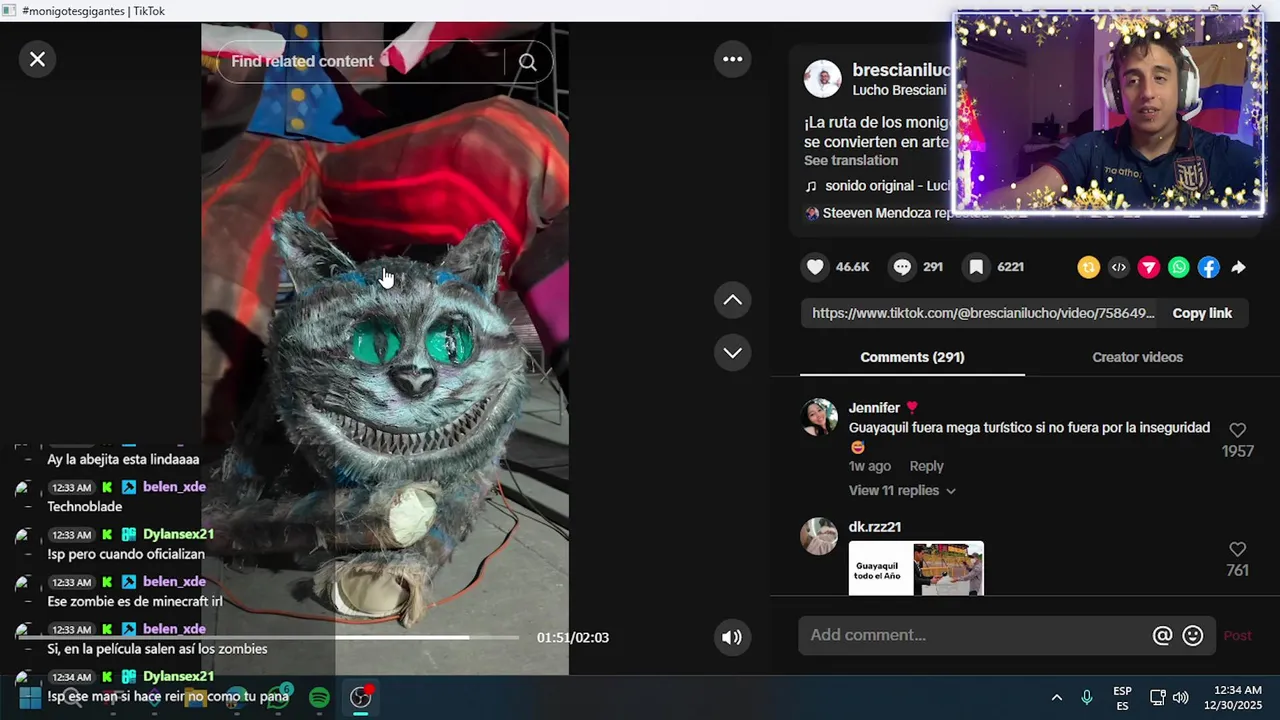This screenshot has height=720, width=1280.
Task: Focus the Add comment field
Action: coord(975,635)
